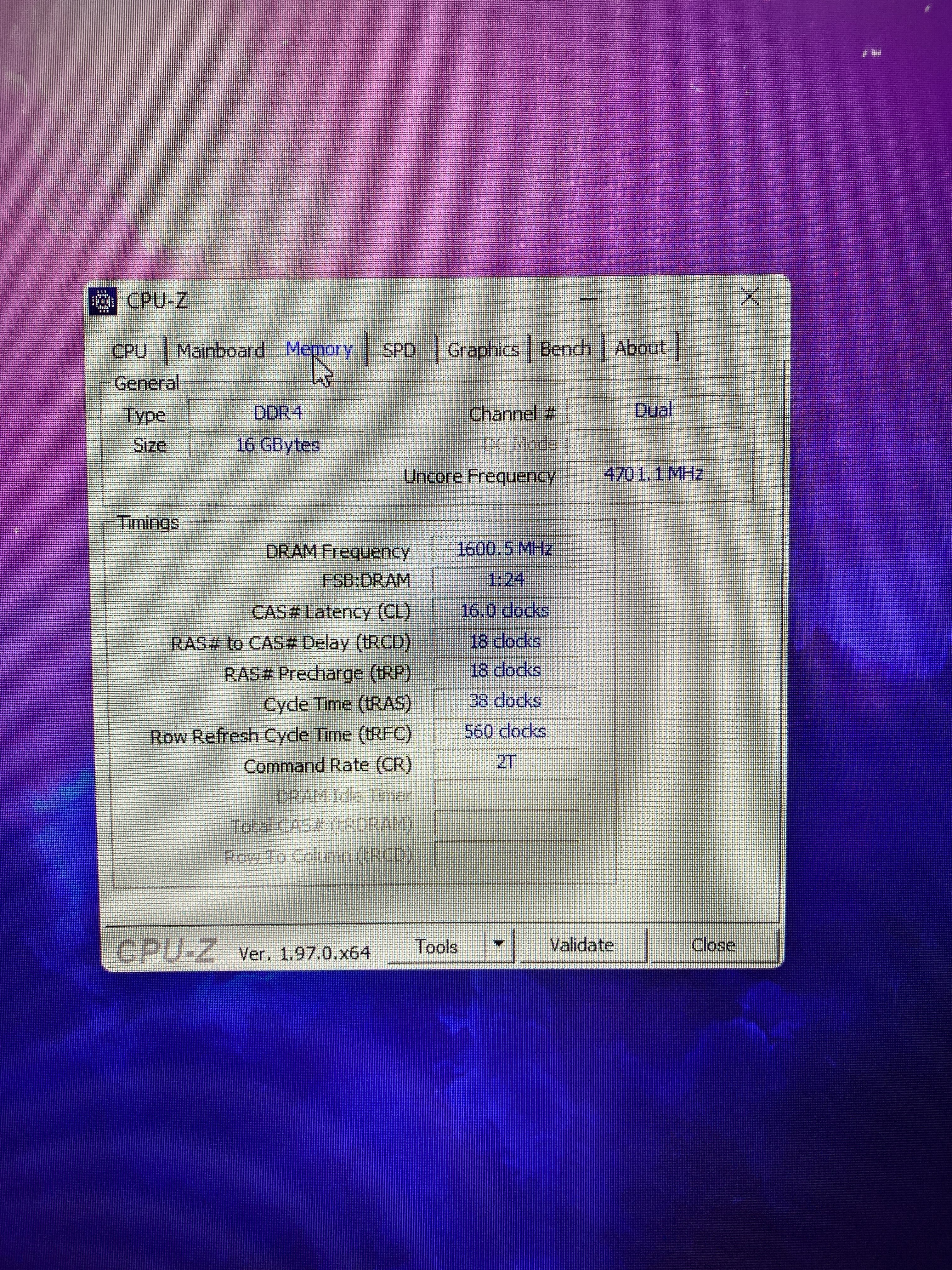Expand the Tools dropdown arrow
Image resolution: width=952 pixels, height=1270 pixels.
[499, 944]
